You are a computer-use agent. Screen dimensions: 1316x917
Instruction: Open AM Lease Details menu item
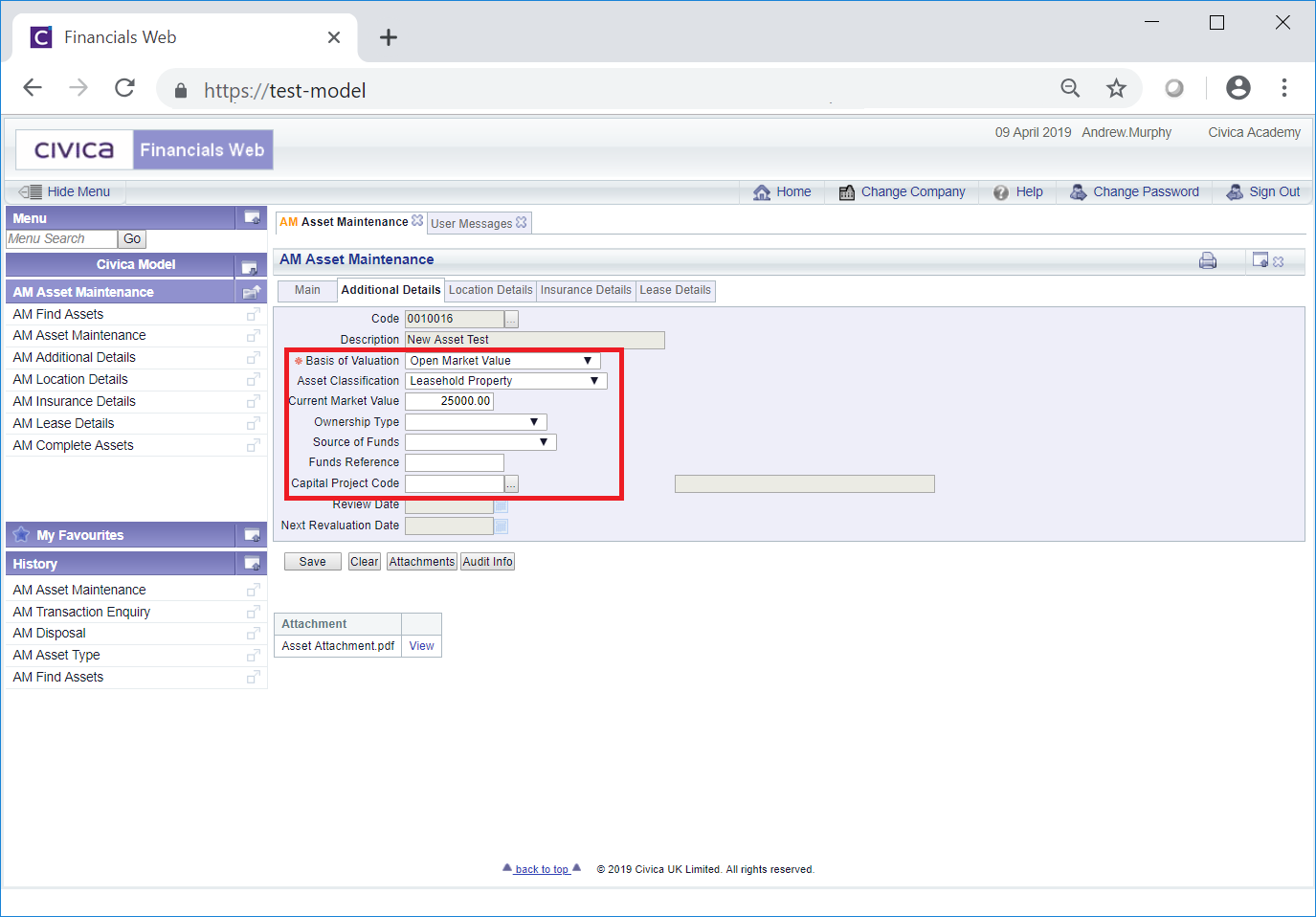63,424
